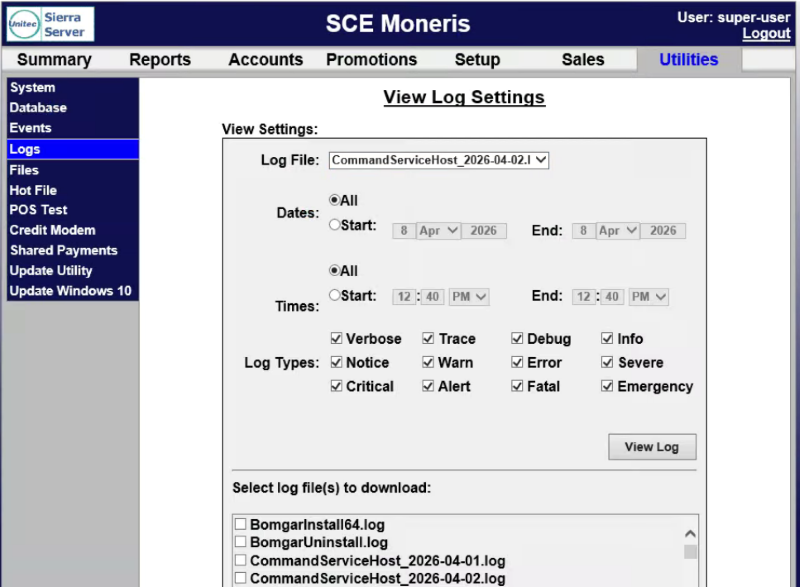The width and height of the screenshot is (800, 587).
Task: Open the Reports tab
Action: coord(160,60)
